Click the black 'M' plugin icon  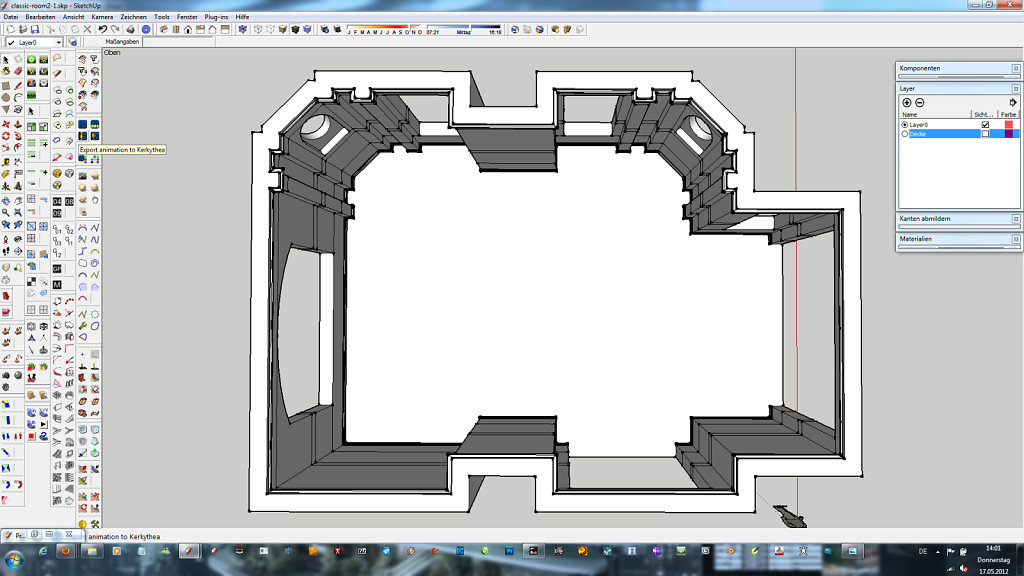(57, 285)
